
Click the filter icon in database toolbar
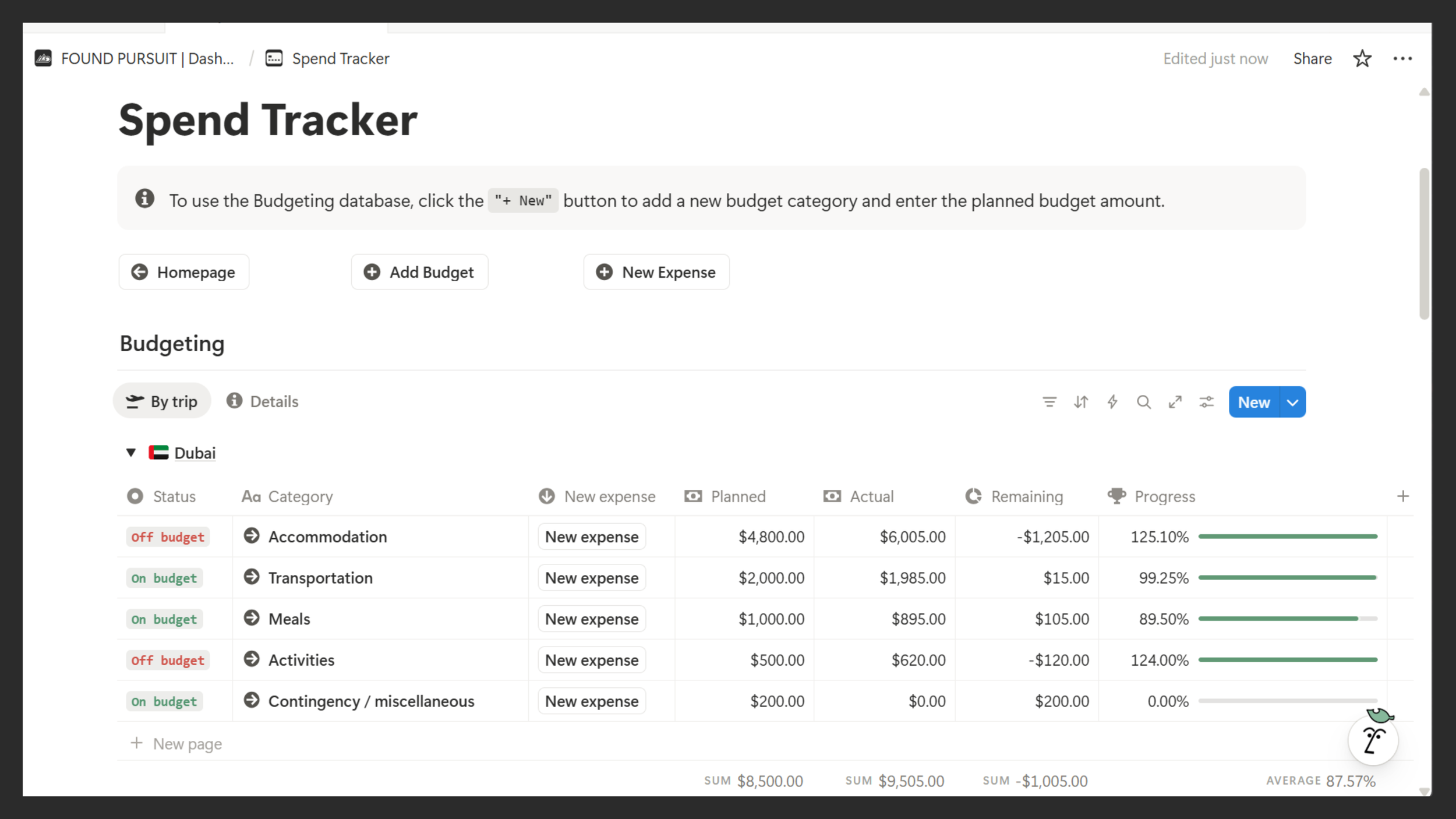click(1049, 402)
